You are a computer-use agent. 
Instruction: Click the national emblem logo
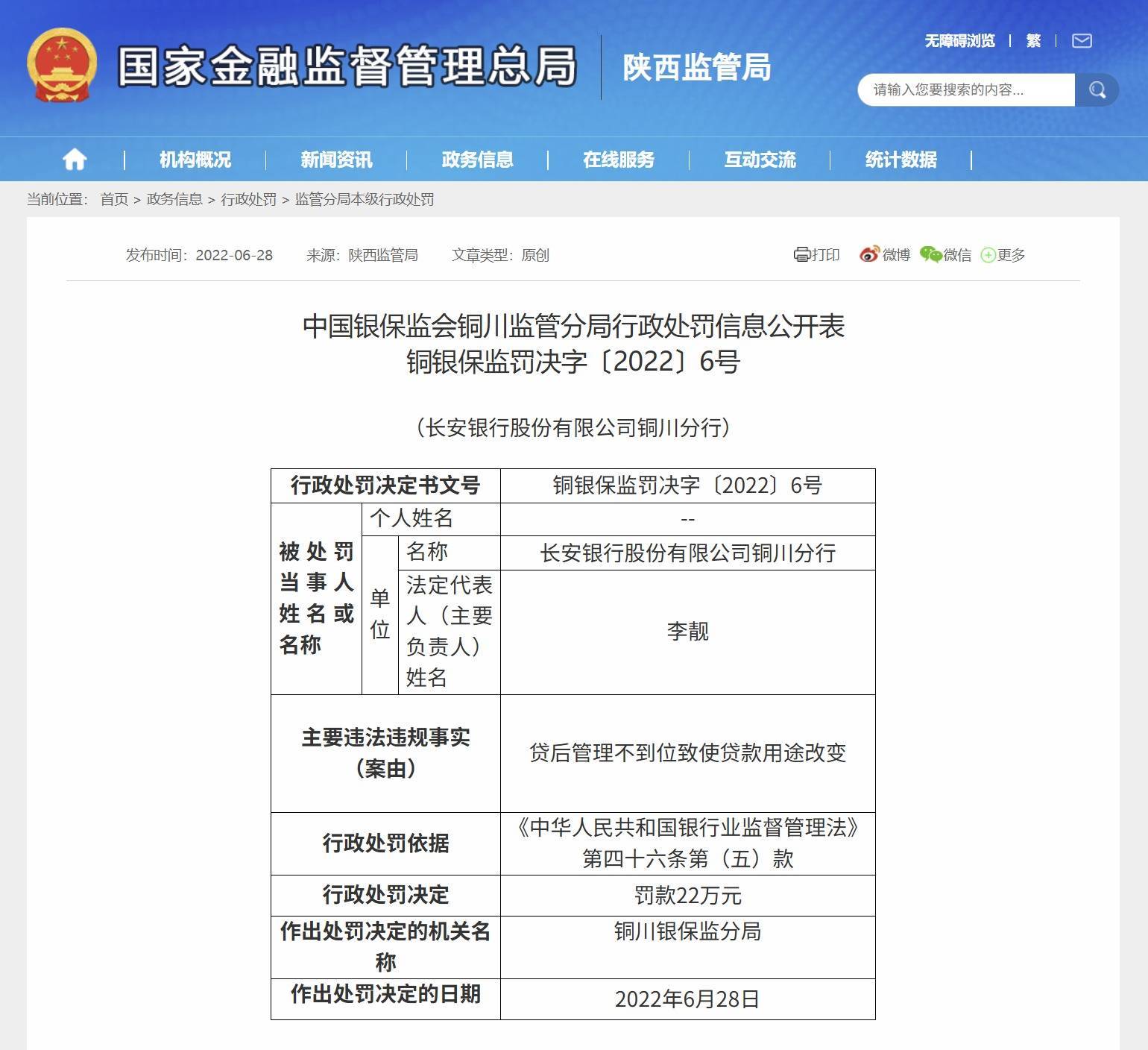point(62,65)
